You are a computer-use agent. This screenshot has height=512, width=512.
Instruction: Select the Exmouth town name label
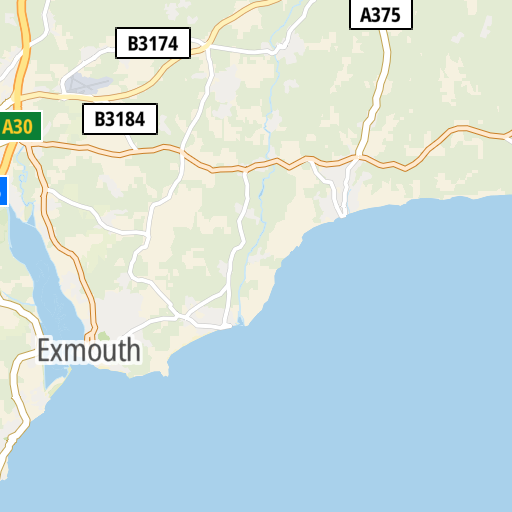pos(89,350)
